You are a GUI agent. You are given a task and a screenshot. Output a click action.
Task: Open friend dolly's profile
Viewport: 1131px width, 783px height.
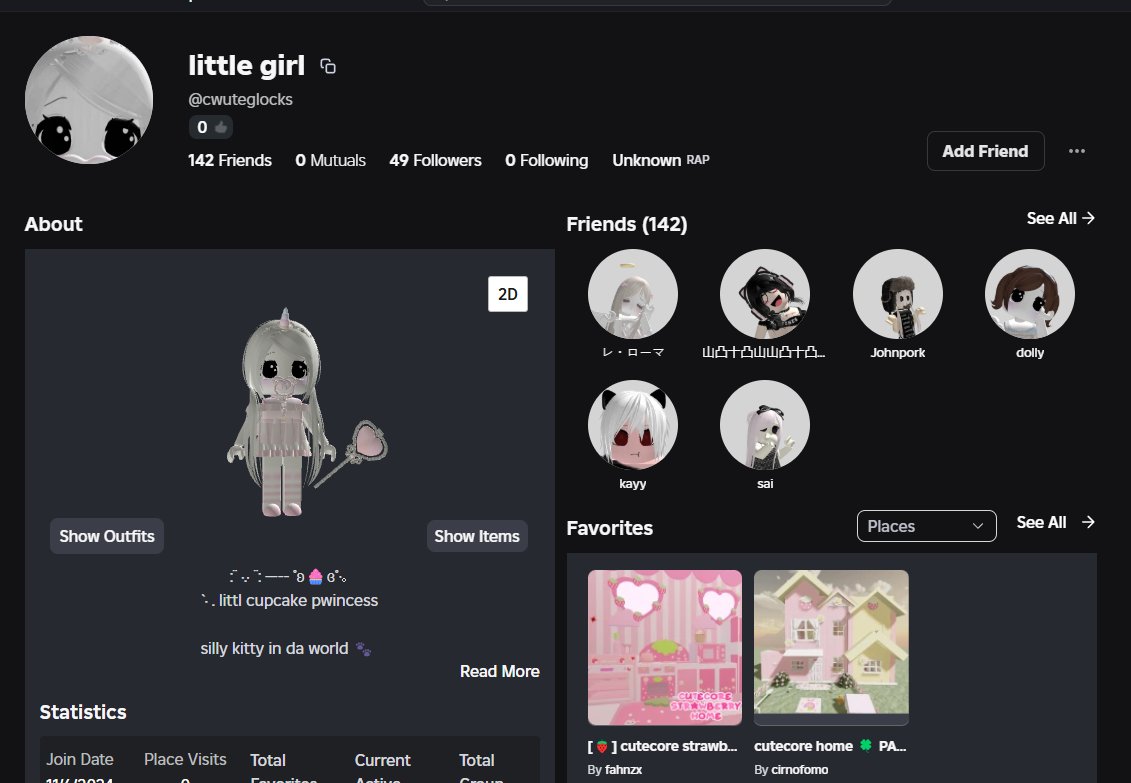click(x=1029, y=294)
